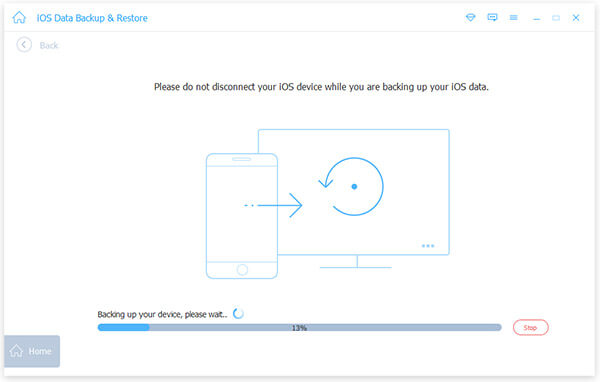Click the circled back arrow icon
The width and height of the screenshot is (600, 382).
coord(24,45)
